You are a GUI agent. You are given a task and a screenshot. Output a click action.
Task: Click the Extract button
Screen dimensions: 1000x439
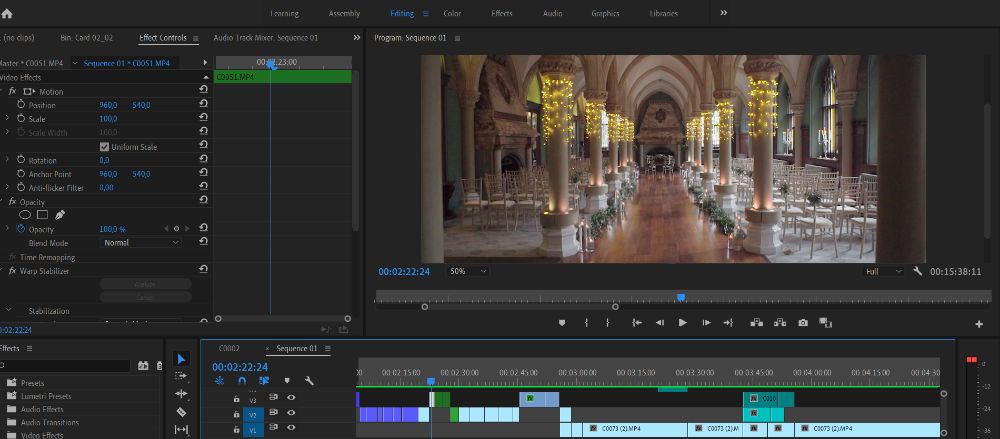779,323
